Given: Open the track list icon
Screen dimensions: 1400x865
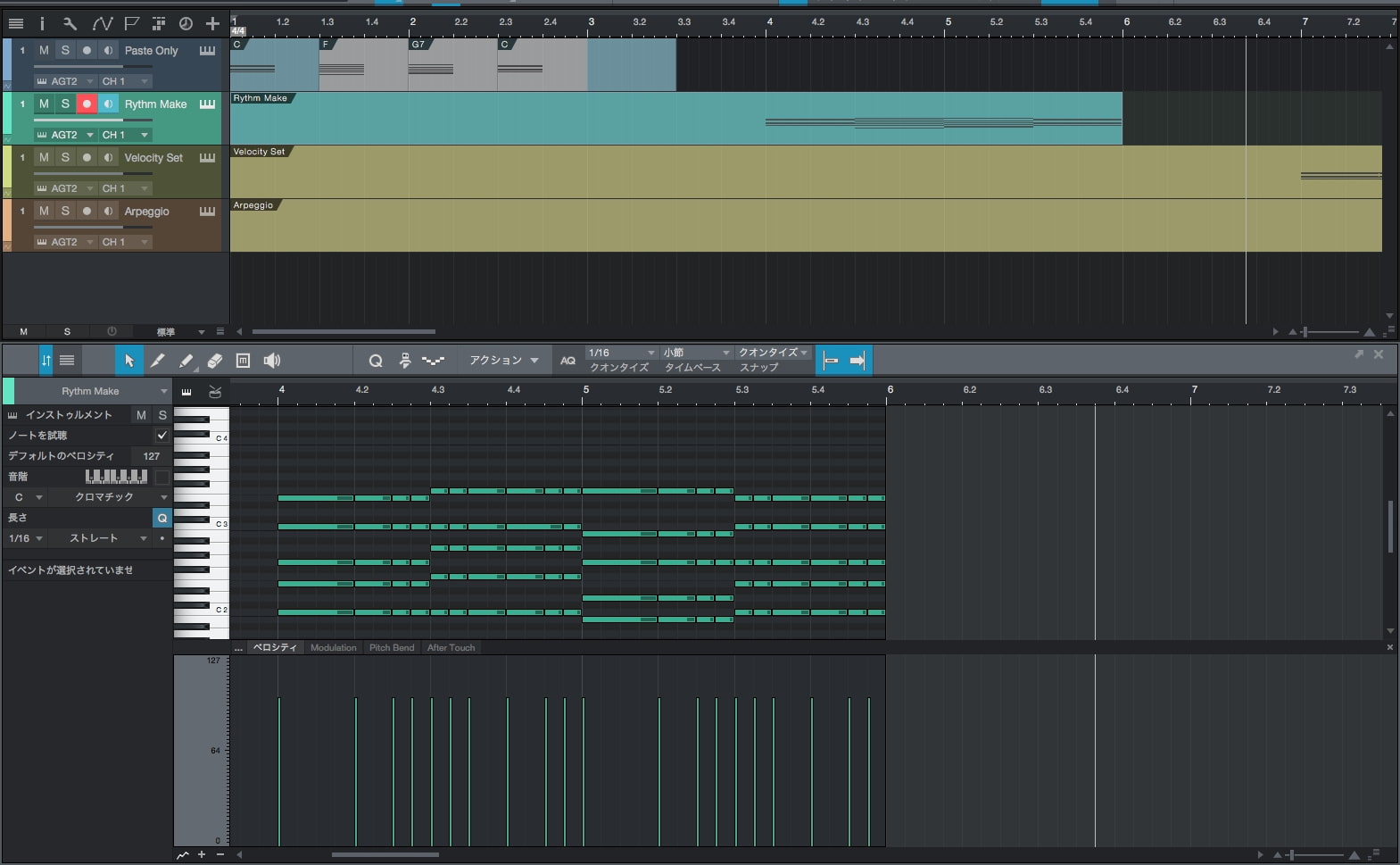Looking at the screenshot, I should (16, 24).
